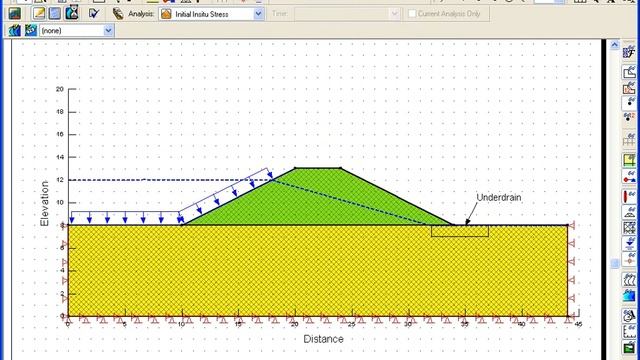The height and width of the screenshot is (360, 640).
Task: Open the disabled Time dropdown
Action: point(347,14)
